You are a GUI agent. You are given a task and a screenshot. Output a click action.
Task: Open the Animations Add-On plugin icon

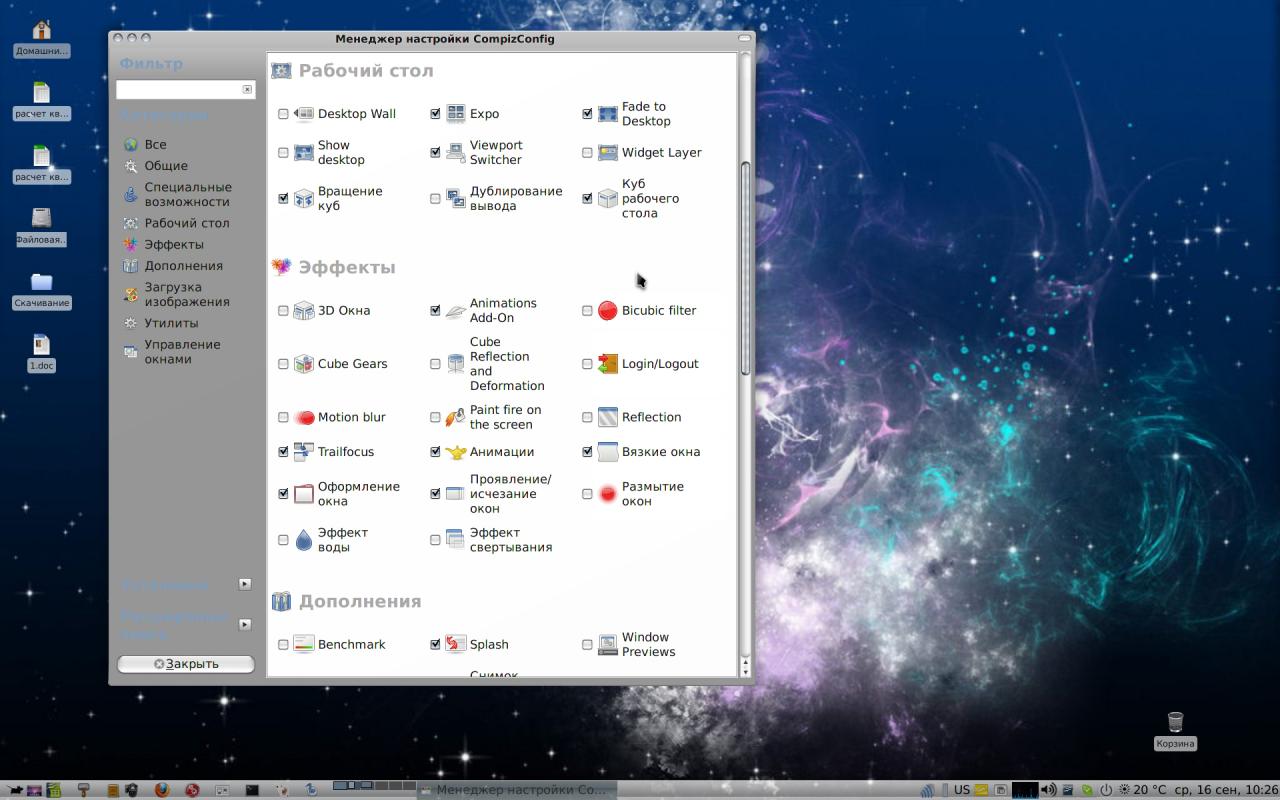(x=456, y=311)
